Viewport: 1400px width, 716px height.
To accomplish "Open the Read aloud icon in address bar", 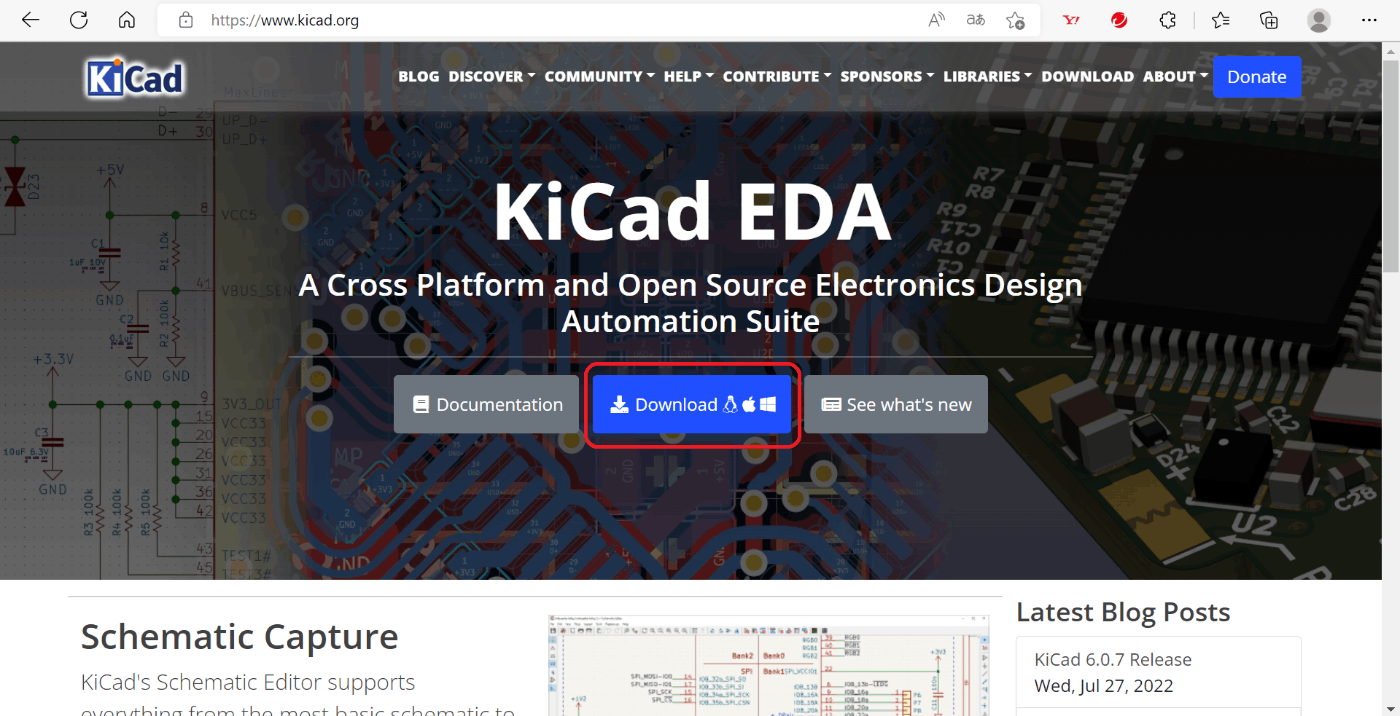I will [937, 20].
